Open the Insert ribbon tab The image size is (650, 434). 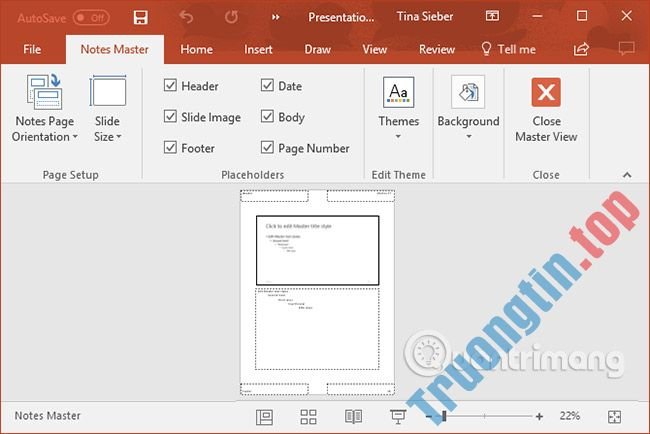[x=258, y=49]
